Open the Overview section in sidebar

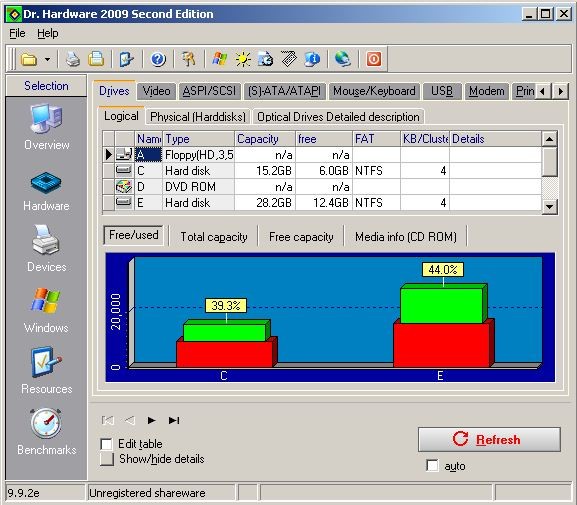tap(46, 127)
